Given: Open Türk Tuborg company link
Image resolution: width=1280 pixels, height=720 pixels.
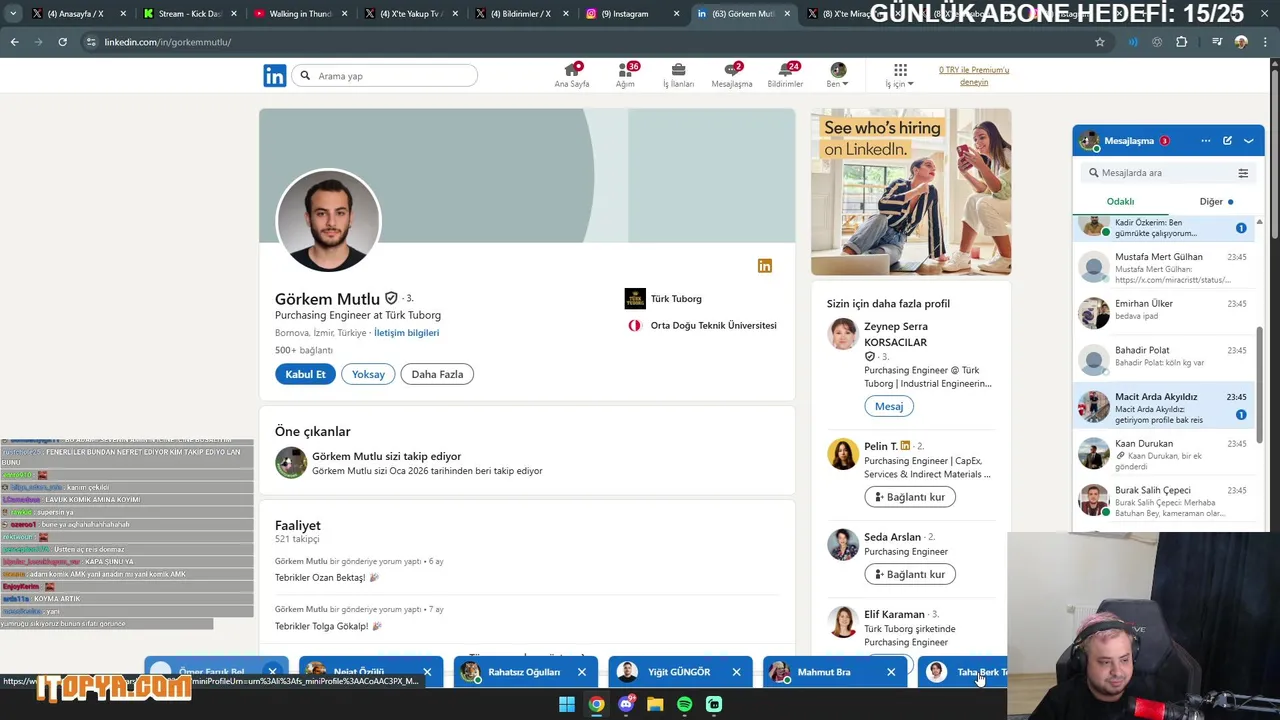Looking at the screenshot, I should [x=664, y=299].
